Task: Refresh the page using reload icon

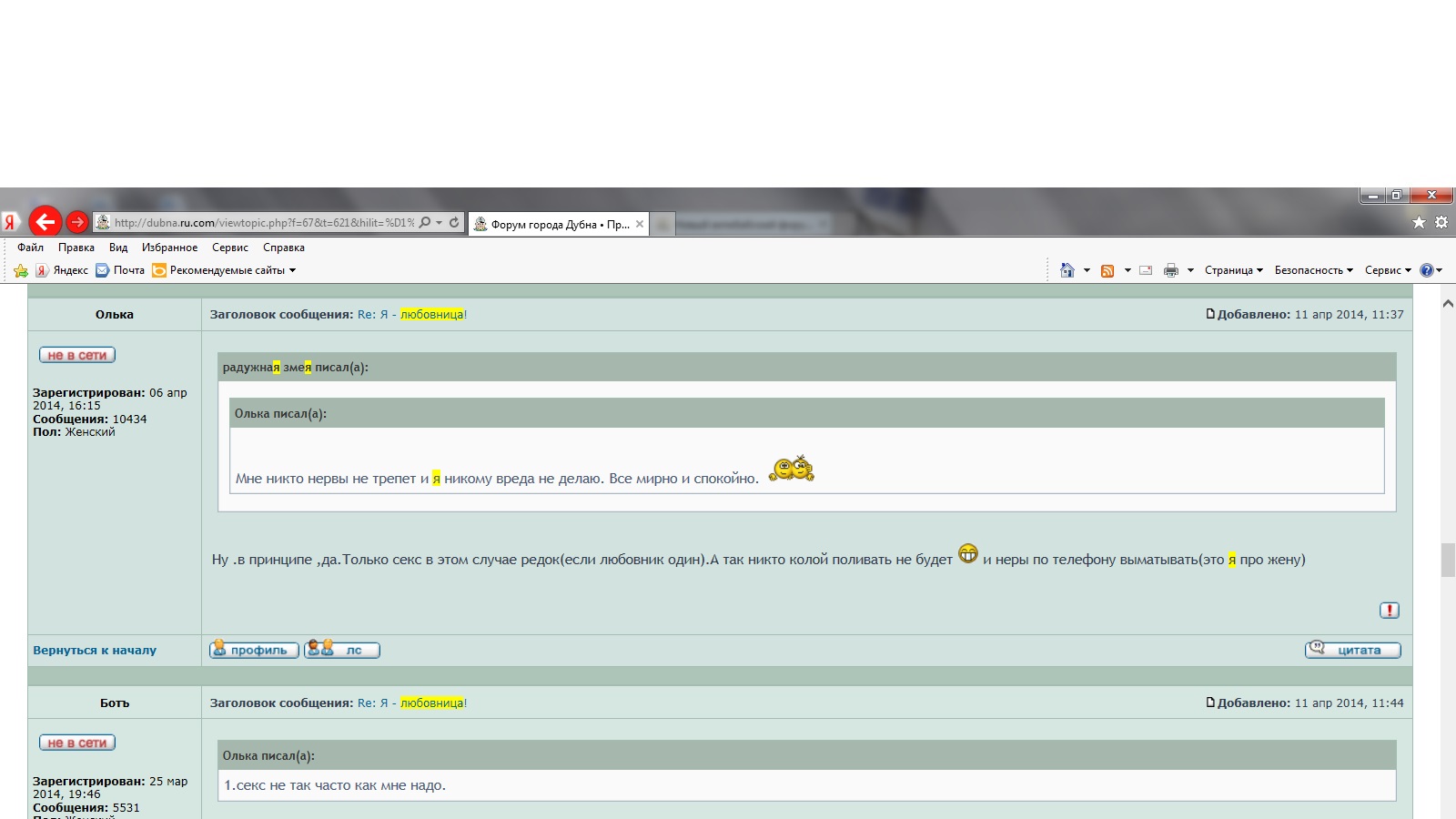Action: 454,223
